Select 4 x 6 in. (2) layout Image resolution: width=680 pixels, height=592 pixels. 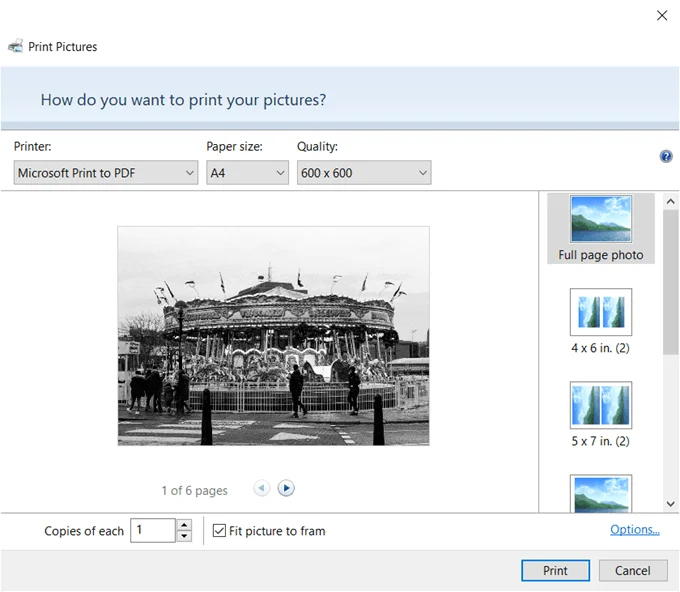pos(601,321)
